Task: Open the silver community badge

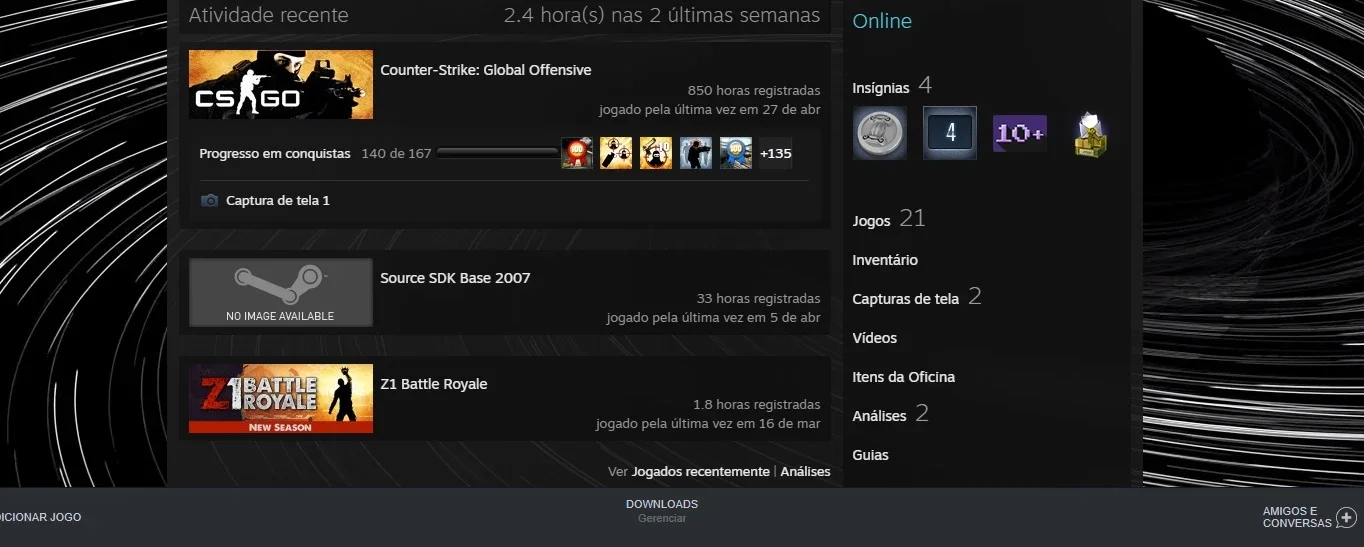Action: coord(880,133)
